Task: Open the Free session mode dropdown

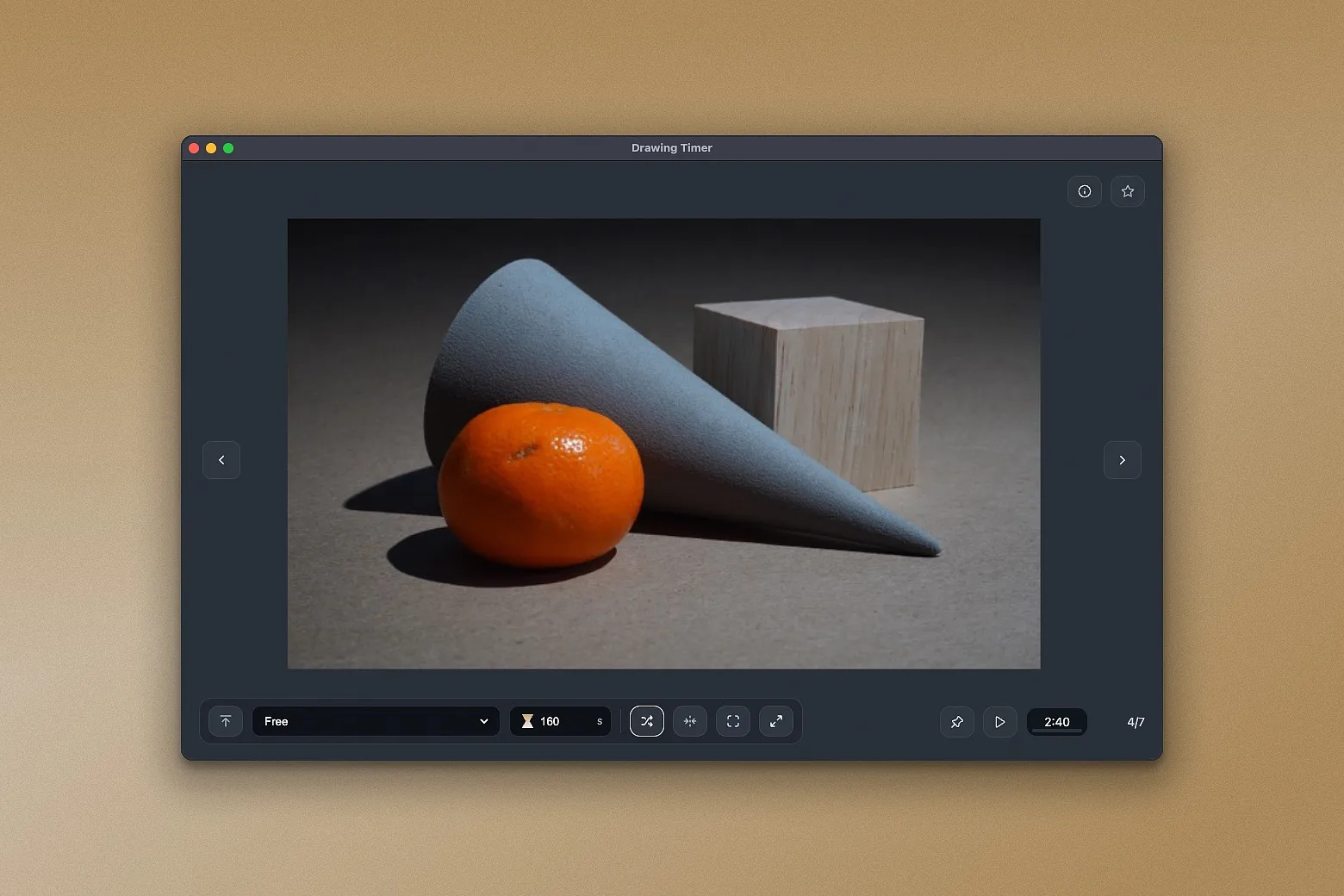Action: point(376,721)
